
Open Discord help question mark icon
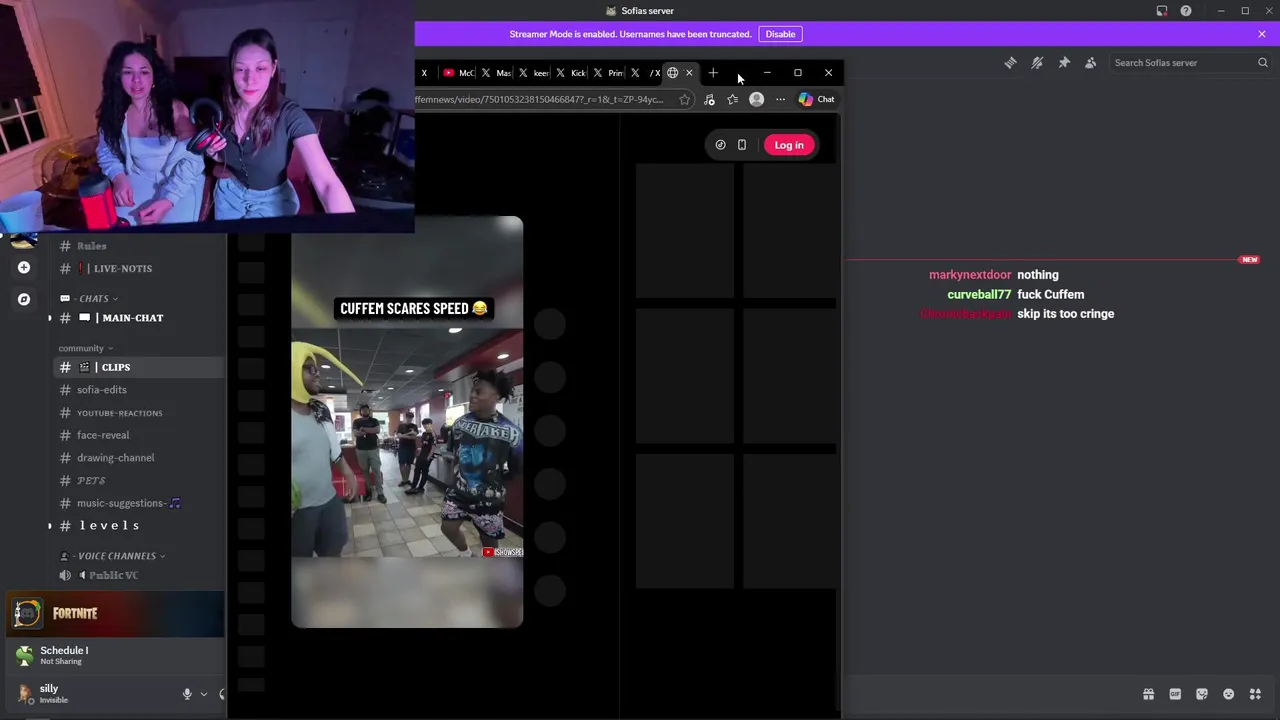[x=1186, y=11]
